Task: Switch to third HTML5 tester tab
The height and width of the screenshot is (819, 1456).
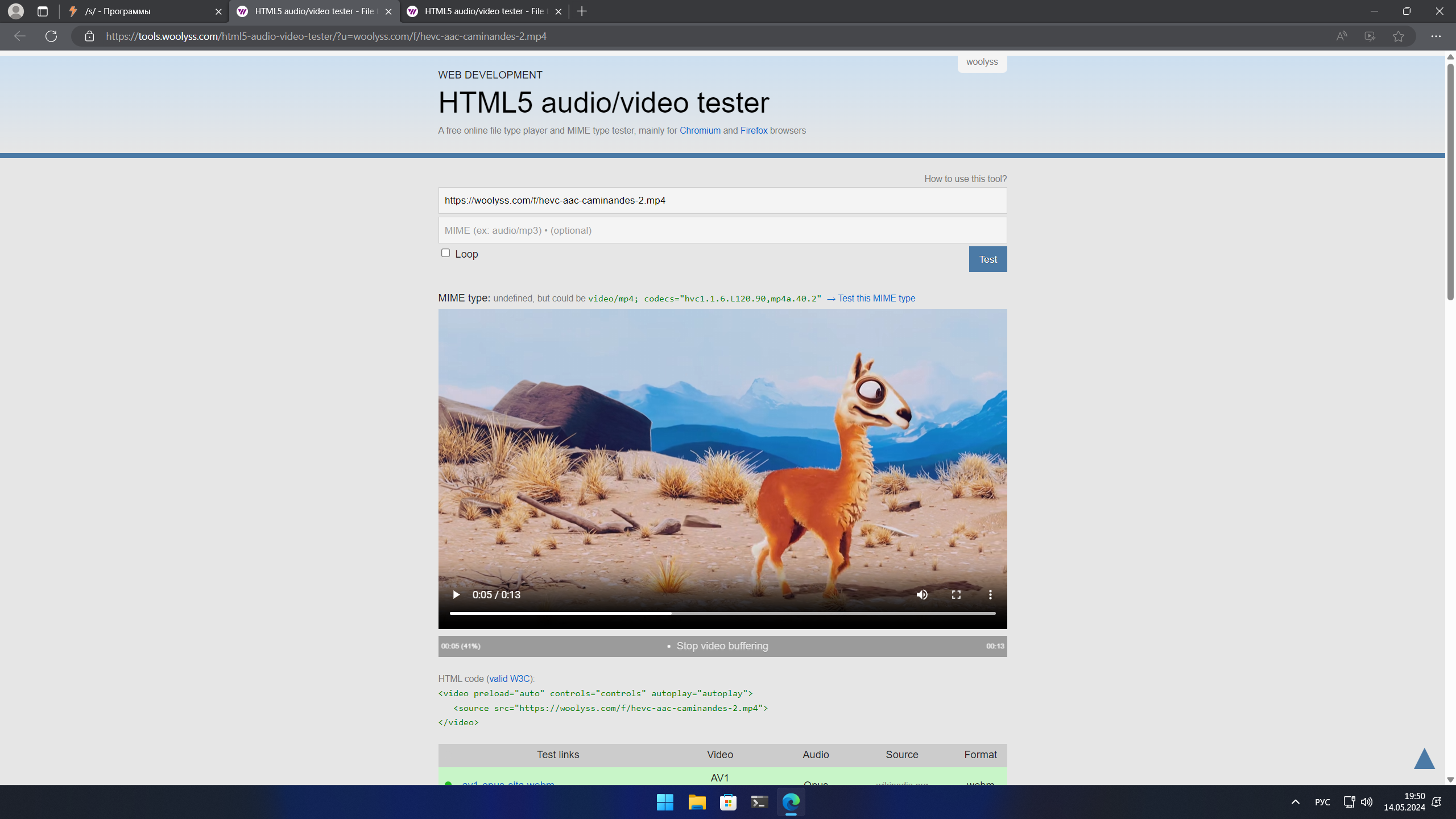Action: (x=484, y=11)
